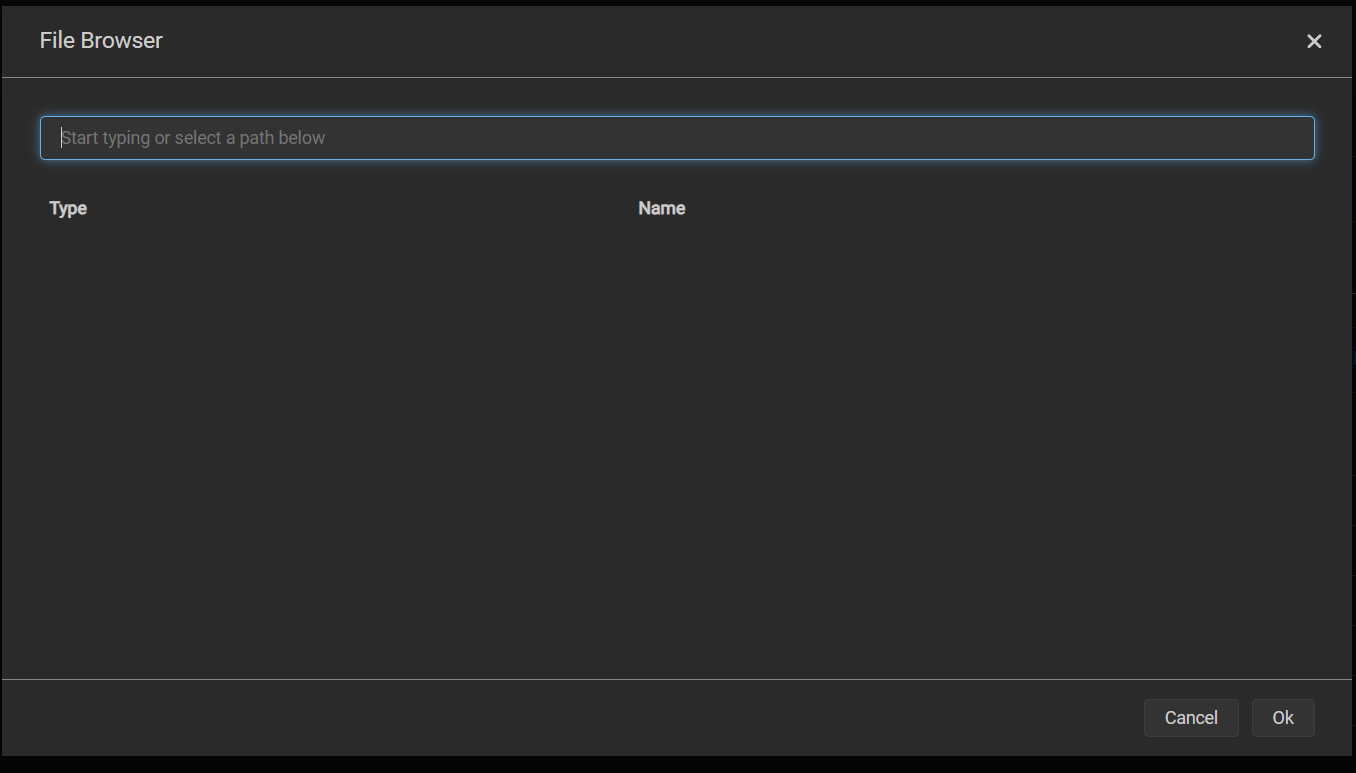Click the path input field
1356x773 pixels.
[676, 138]
